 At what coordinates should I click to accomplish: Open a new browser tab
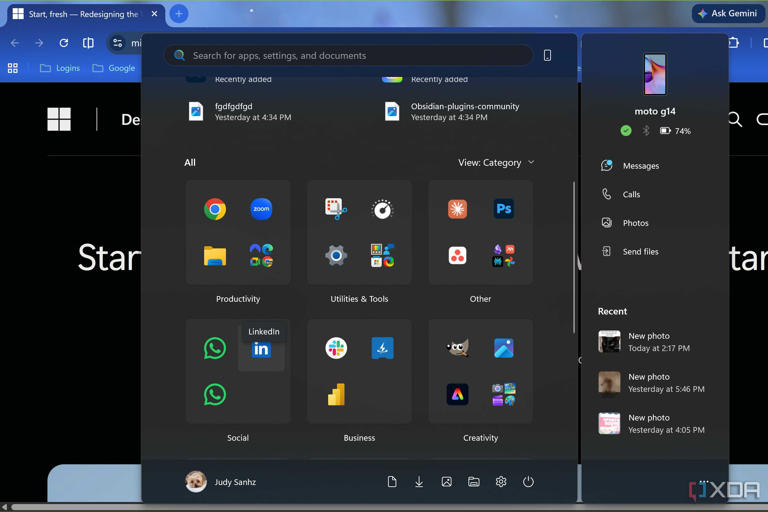[179, 14]
